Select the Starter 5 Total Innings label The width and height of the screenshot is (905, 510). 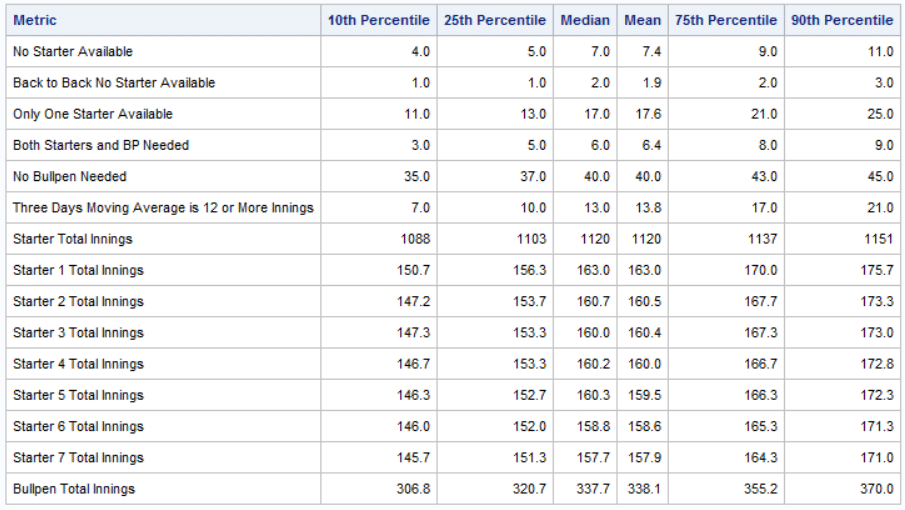coord(78,395)
